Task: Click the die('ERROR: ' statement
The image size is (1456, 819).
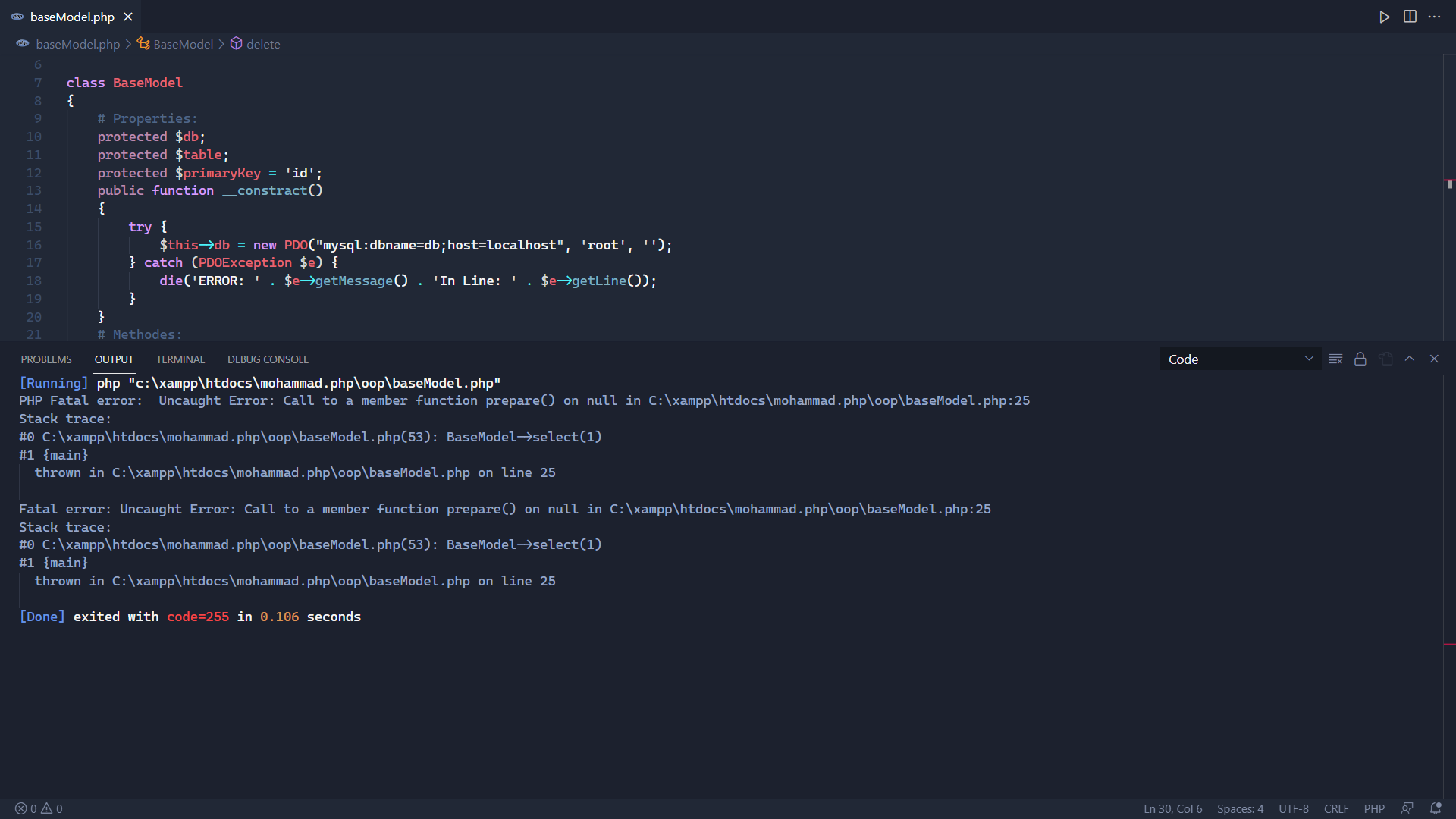Action: coord(408,281)
